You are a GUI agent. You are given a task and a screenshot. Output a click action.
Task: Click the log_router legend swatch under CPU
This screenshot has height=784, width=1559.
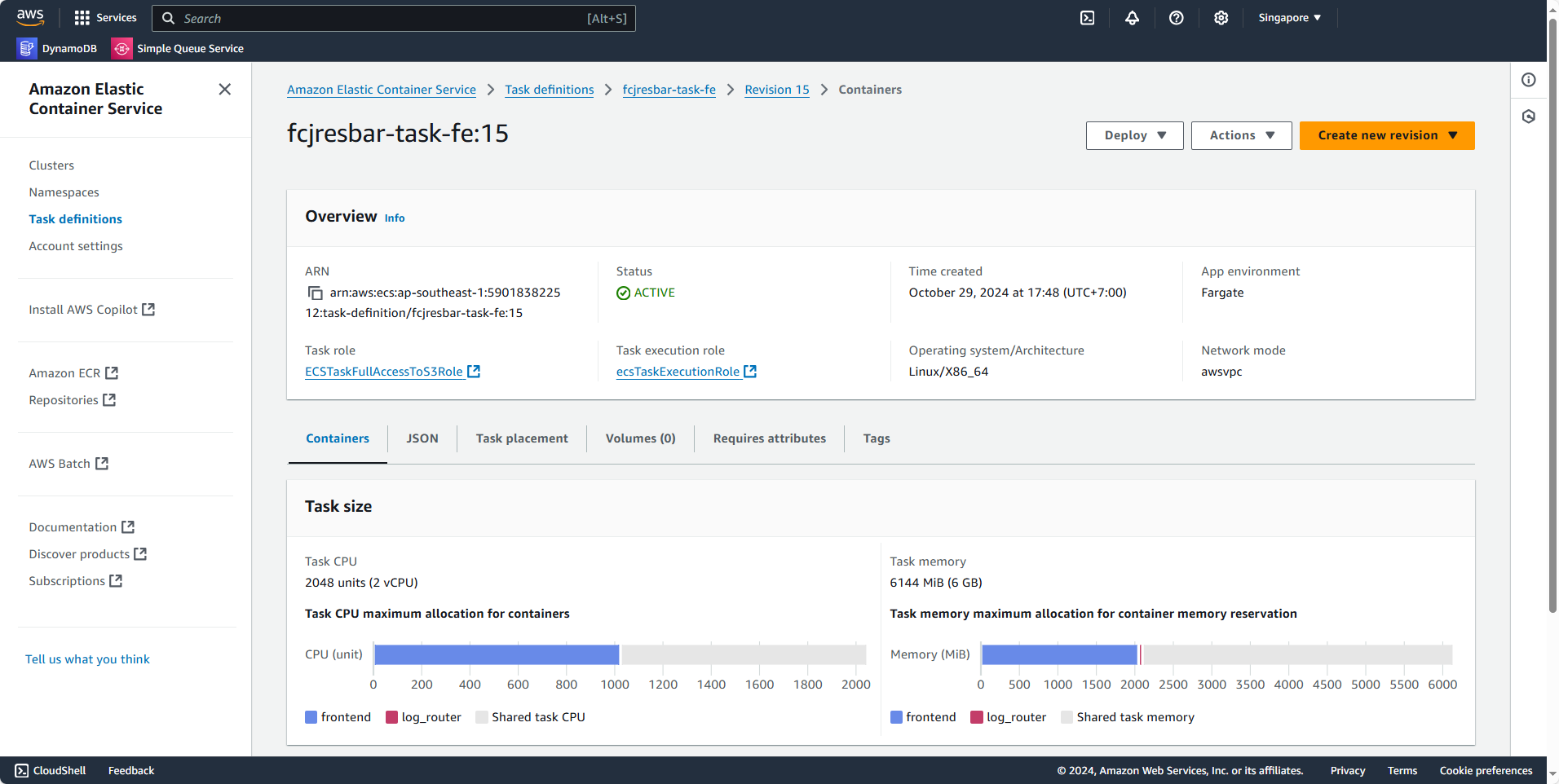[391, 717]
